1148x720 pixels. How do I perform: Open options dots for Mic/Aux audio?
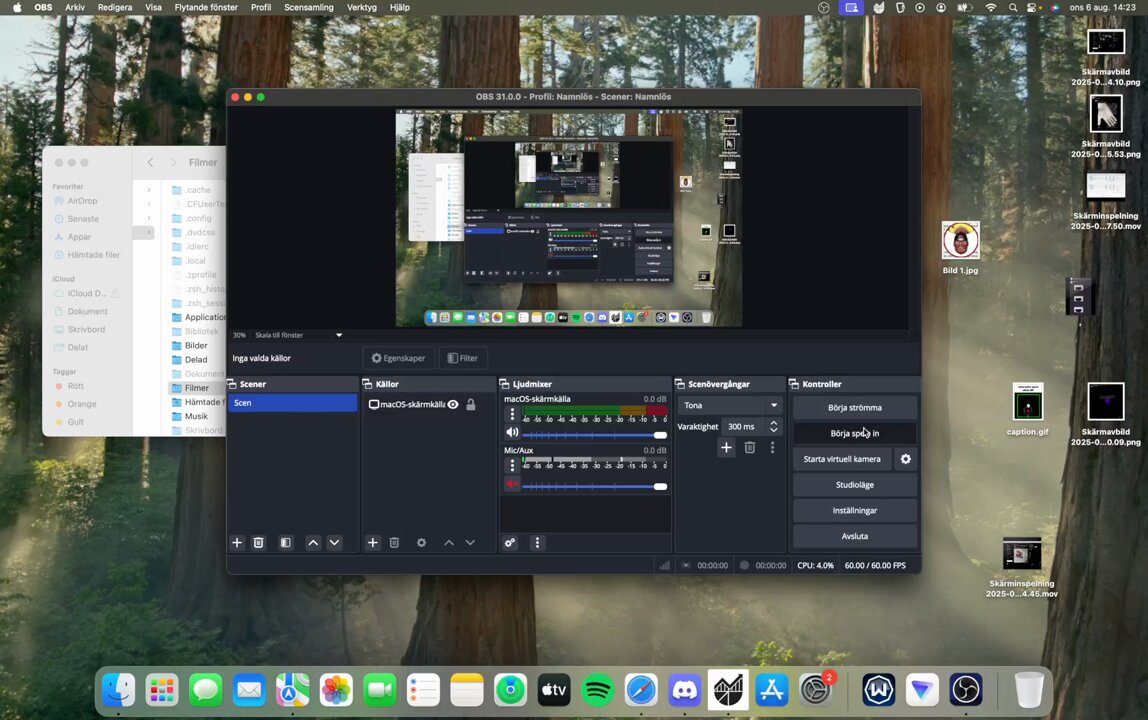512,465
